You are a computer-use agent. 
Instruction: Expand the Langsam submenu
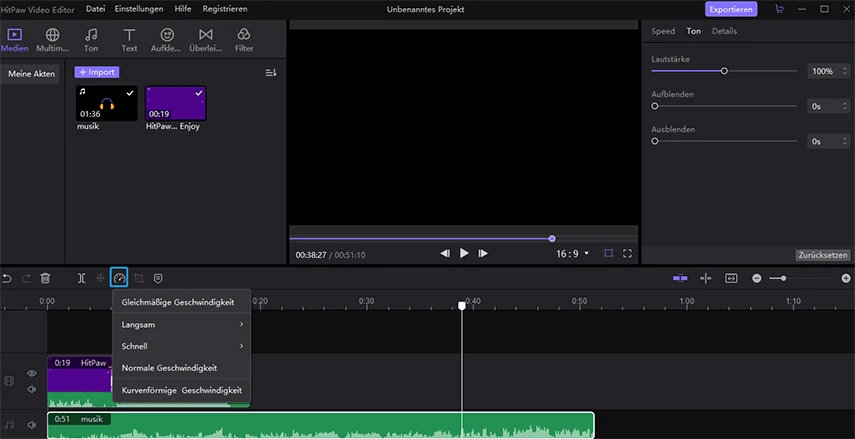click(182, 324)
